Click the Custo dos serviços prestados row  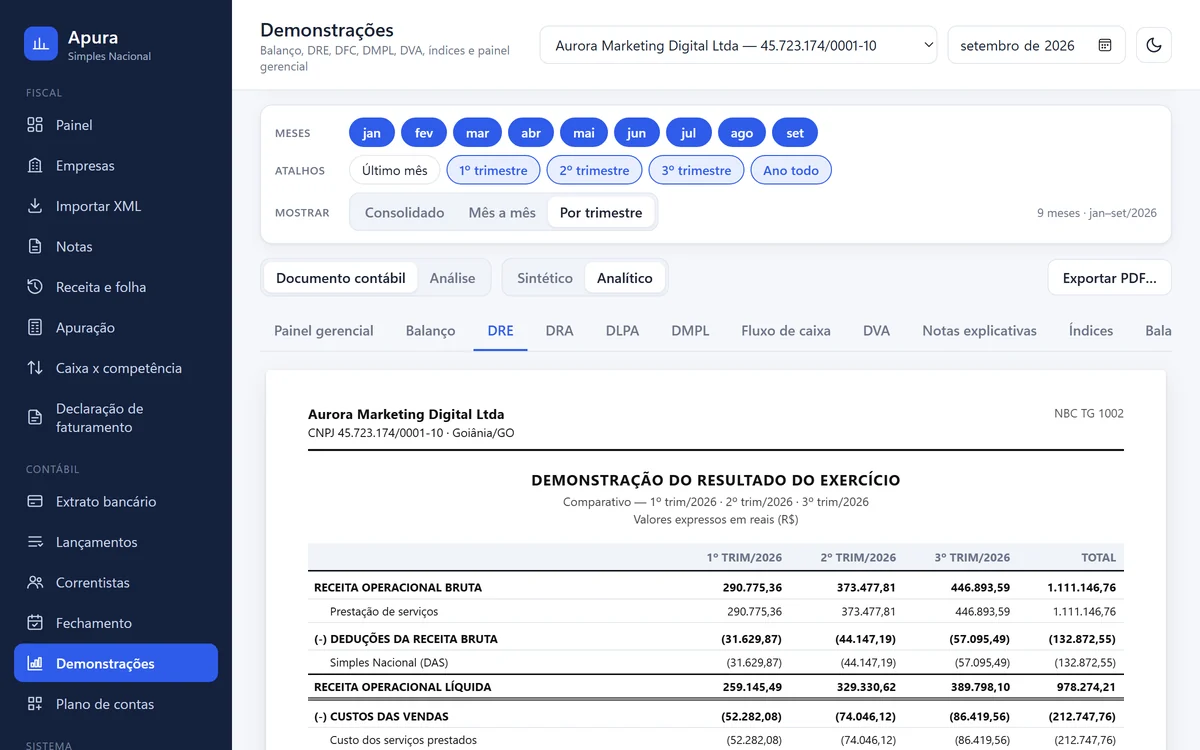click(716, 740)
